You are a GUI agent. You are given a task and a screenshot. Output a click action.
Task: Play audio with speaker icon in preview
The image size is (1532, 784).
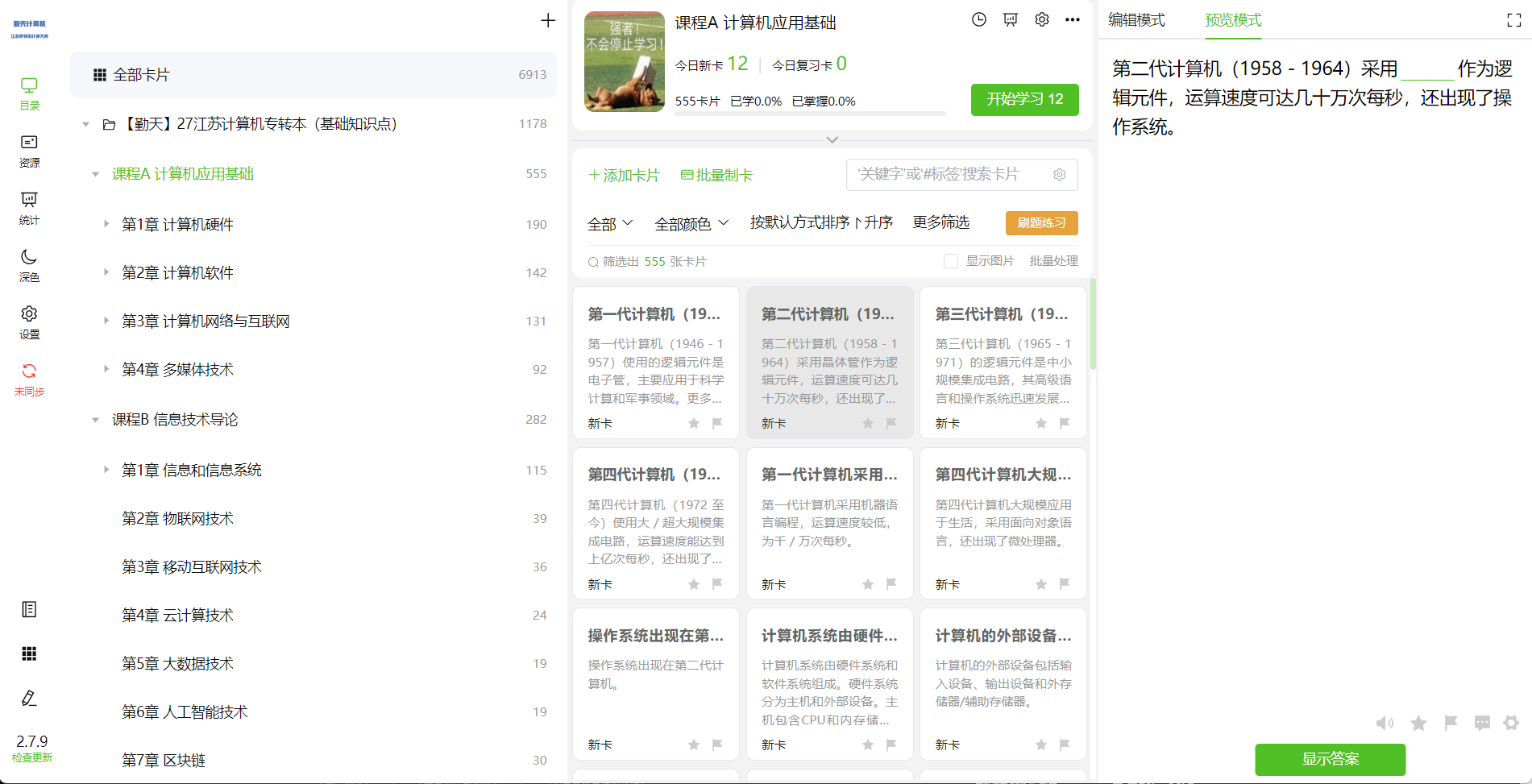[1385, 723]
